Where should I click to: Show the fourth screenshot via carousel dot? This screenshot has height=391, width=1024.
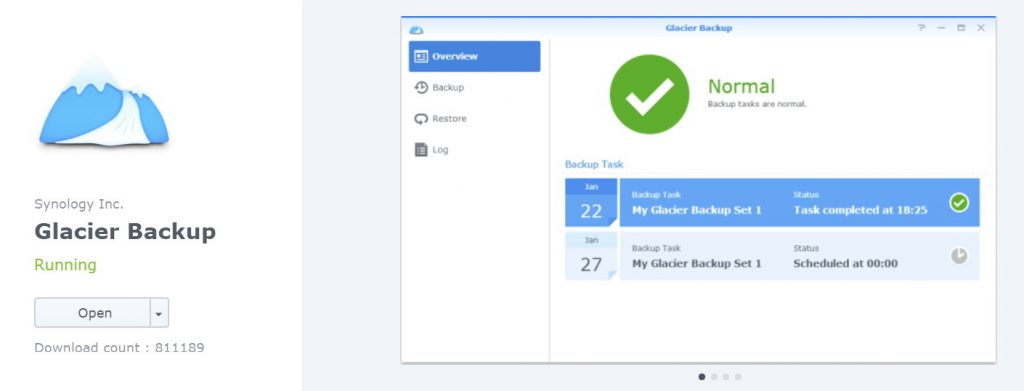(738, 377)
